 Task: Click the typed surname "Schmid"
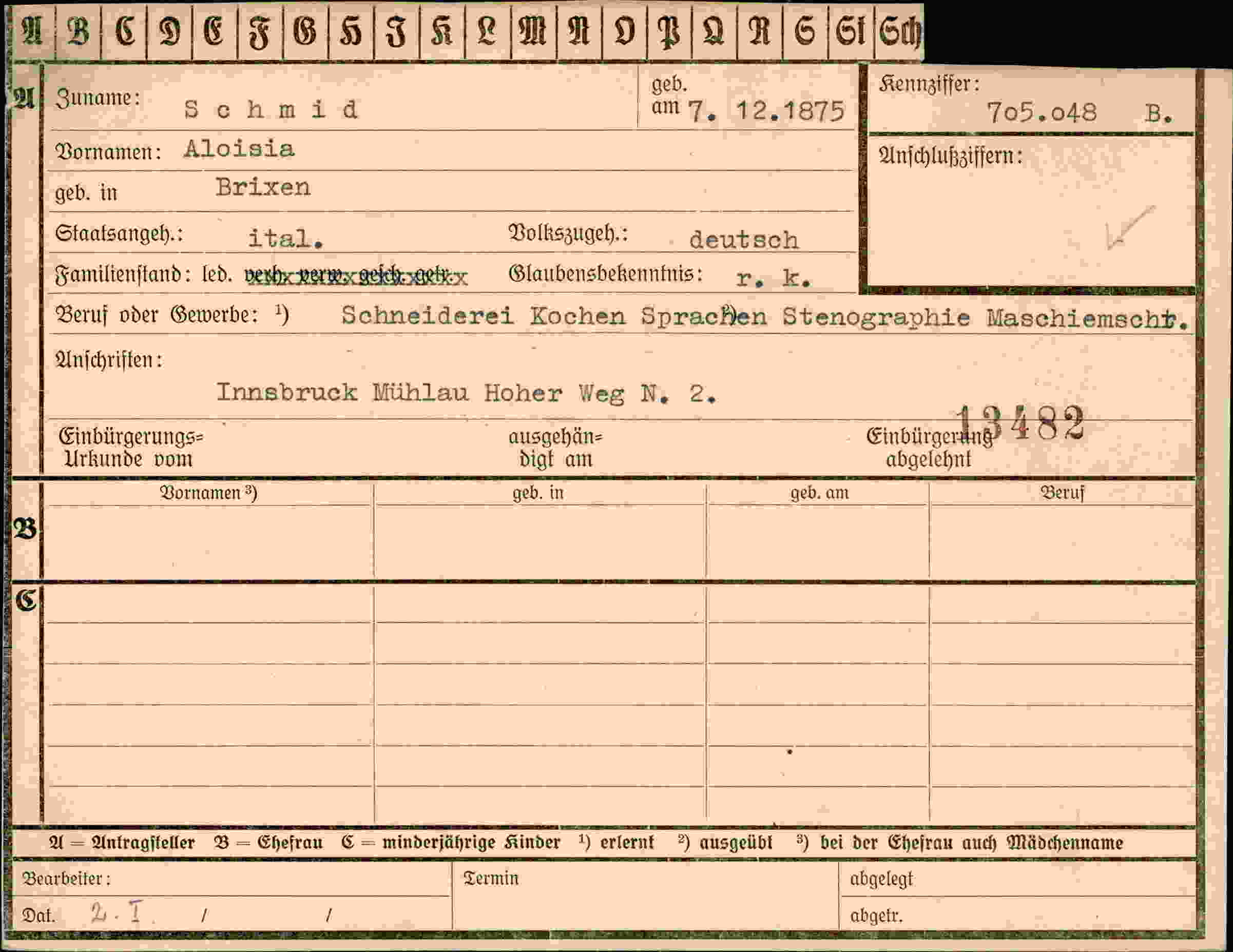271,109
